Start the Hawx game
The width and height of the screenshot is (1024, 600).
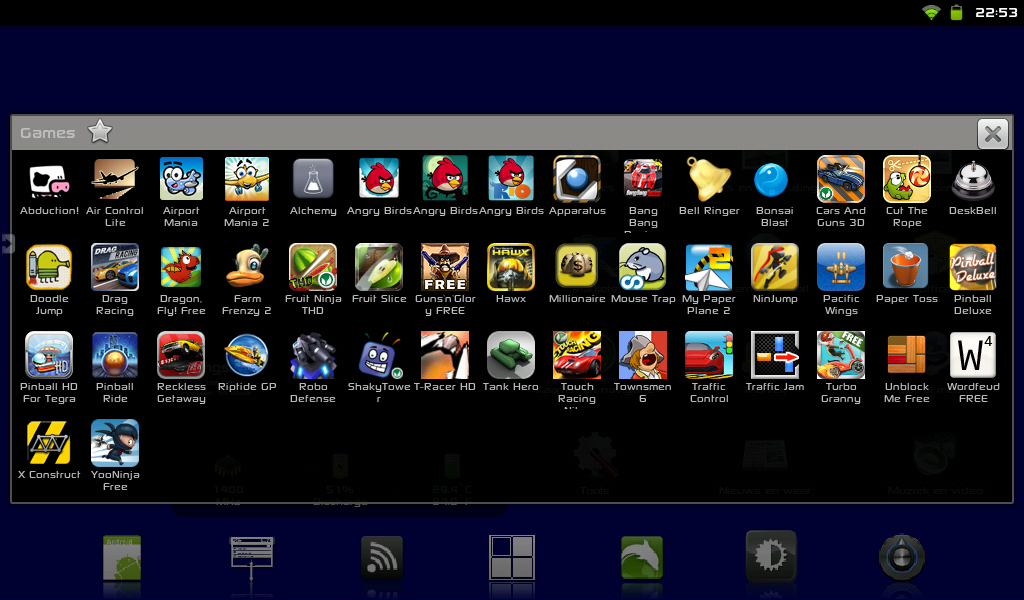511,267
